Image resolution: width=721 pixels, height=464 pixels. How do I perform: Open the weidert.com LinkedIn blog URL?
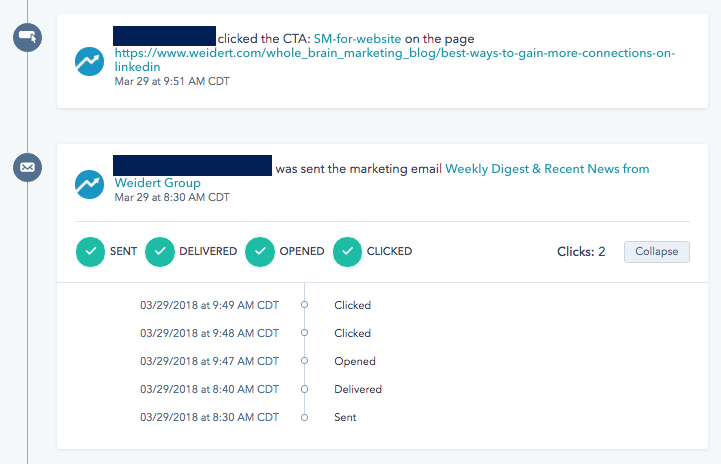point(395,60)
